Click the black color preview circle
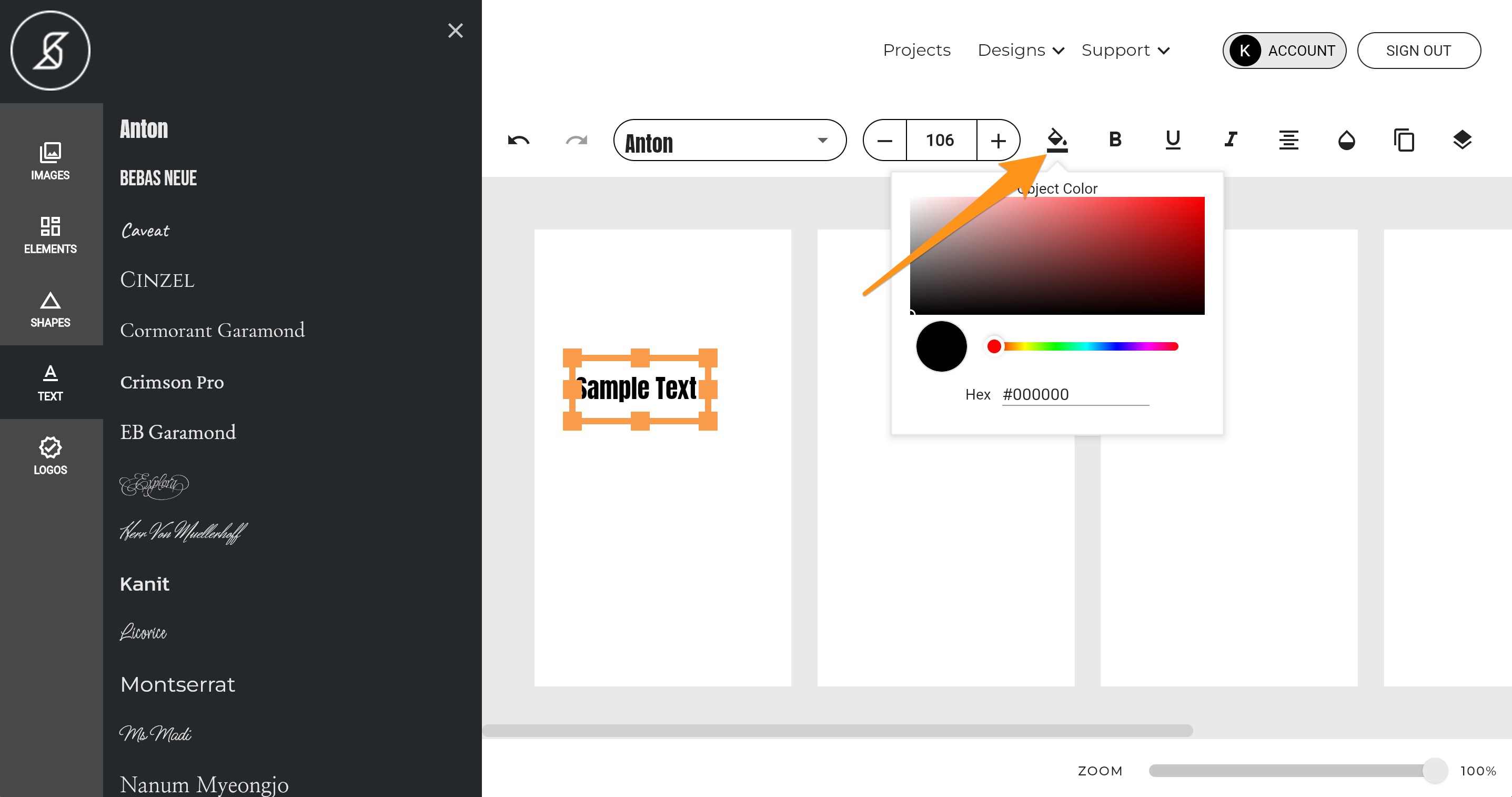This screenshot has height=797, width=1512. coord(942,346)
